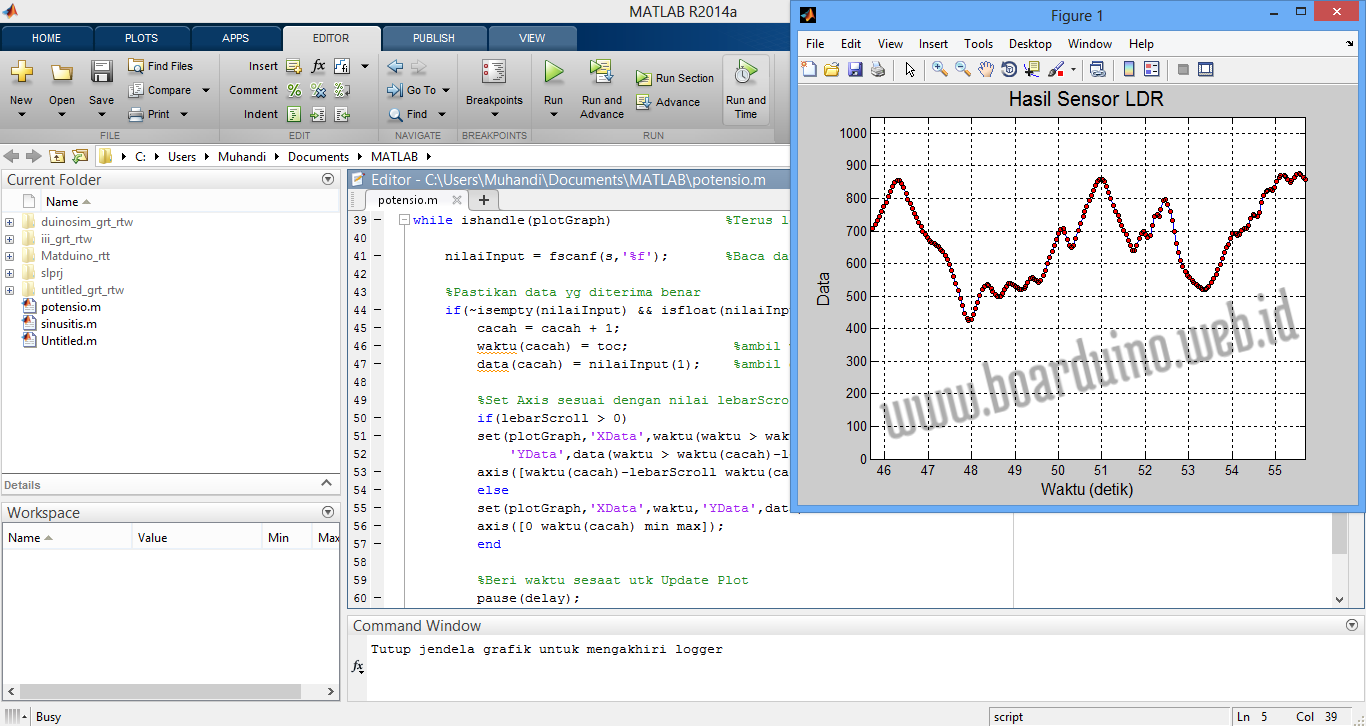1366x726 pixels.
Task: Click the Wrap Comments icon beside Uncomment
Action: (342, 90)
